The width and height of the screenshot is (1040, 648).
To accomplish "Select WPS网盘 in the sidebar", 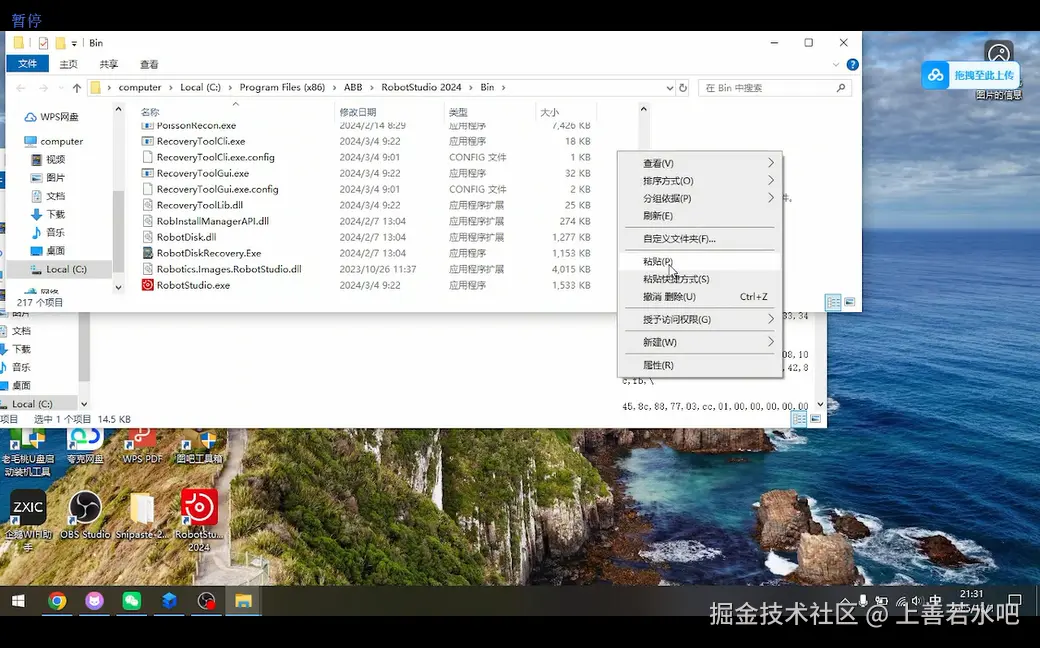I will [60, 116].
